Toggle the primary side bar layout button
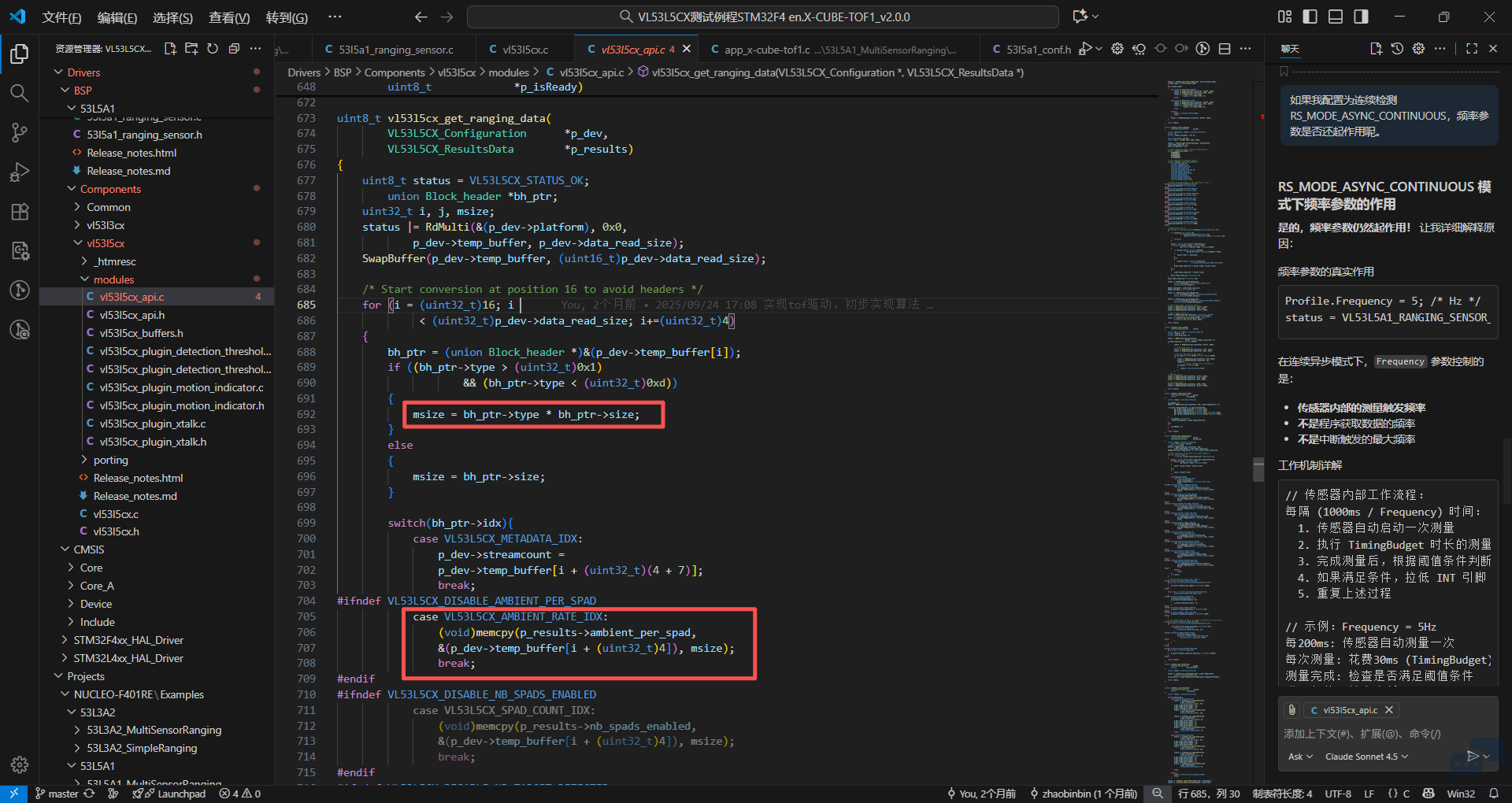The image size is (1512, 803). (x=1310, y=17)
